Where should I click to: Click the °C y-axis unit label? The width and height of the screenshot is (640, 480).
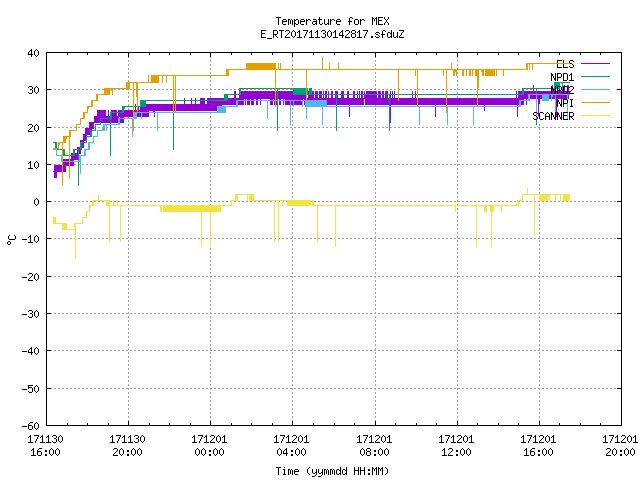(x=12, y=240)
